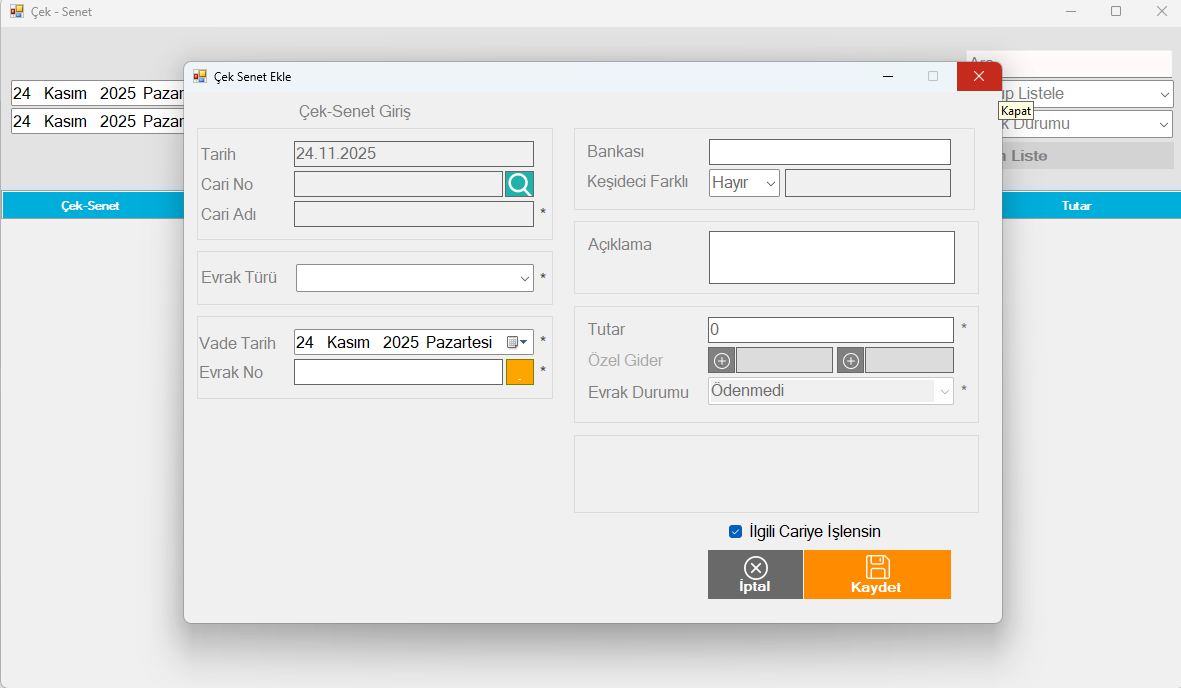Click the first Özel Gider plus icon
Viewport: 1181px width, 688px height.
pyautogui.click(x=722, y=360)
